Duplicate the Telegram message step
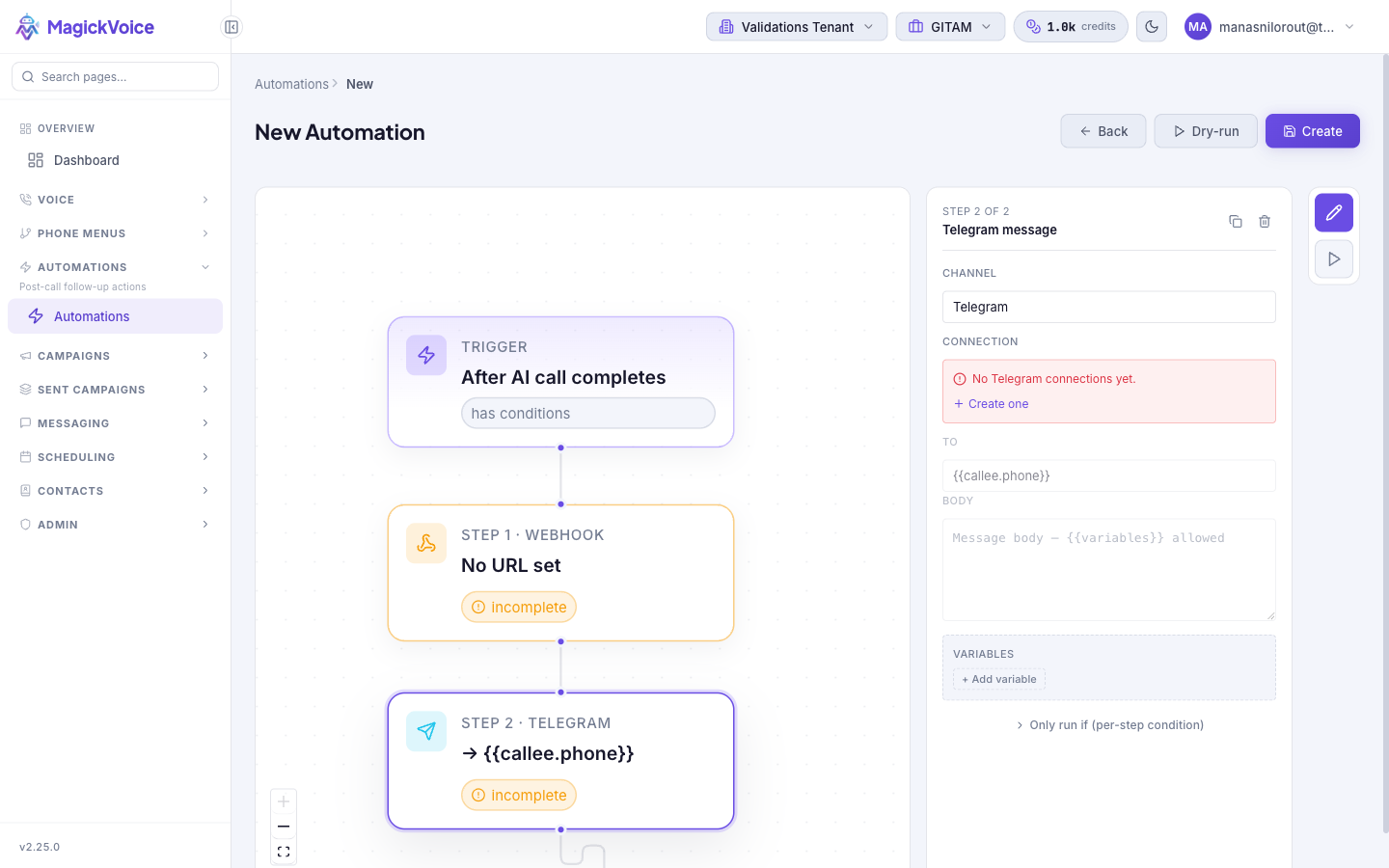Image resolution: width=1389 pixels, height=868 pixels. pos(1236,221)
